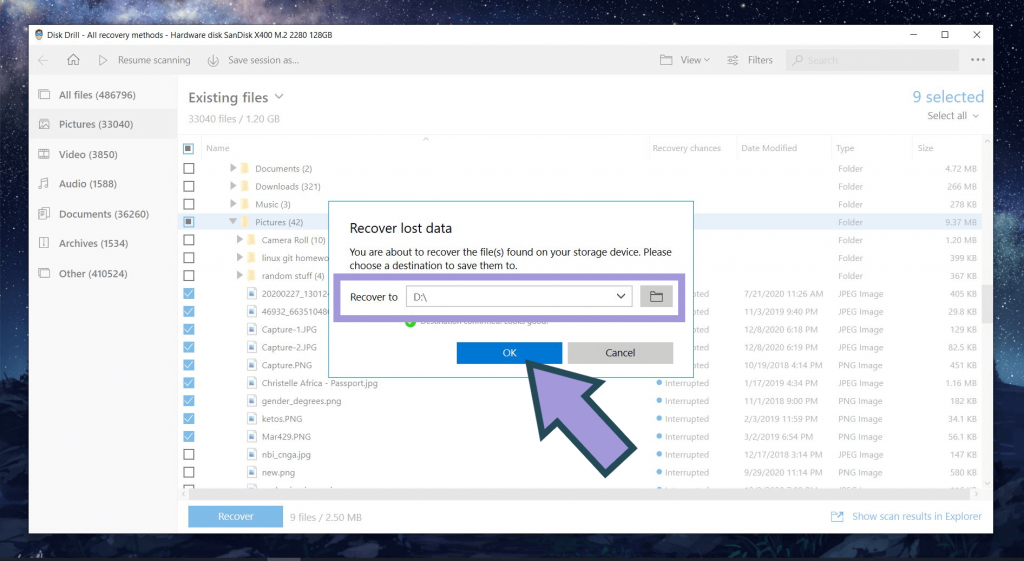The width and height of the screenshot is (1024, 561).
Task: Click the folder icon of Downloads (321)
Action: coord(245,186)
